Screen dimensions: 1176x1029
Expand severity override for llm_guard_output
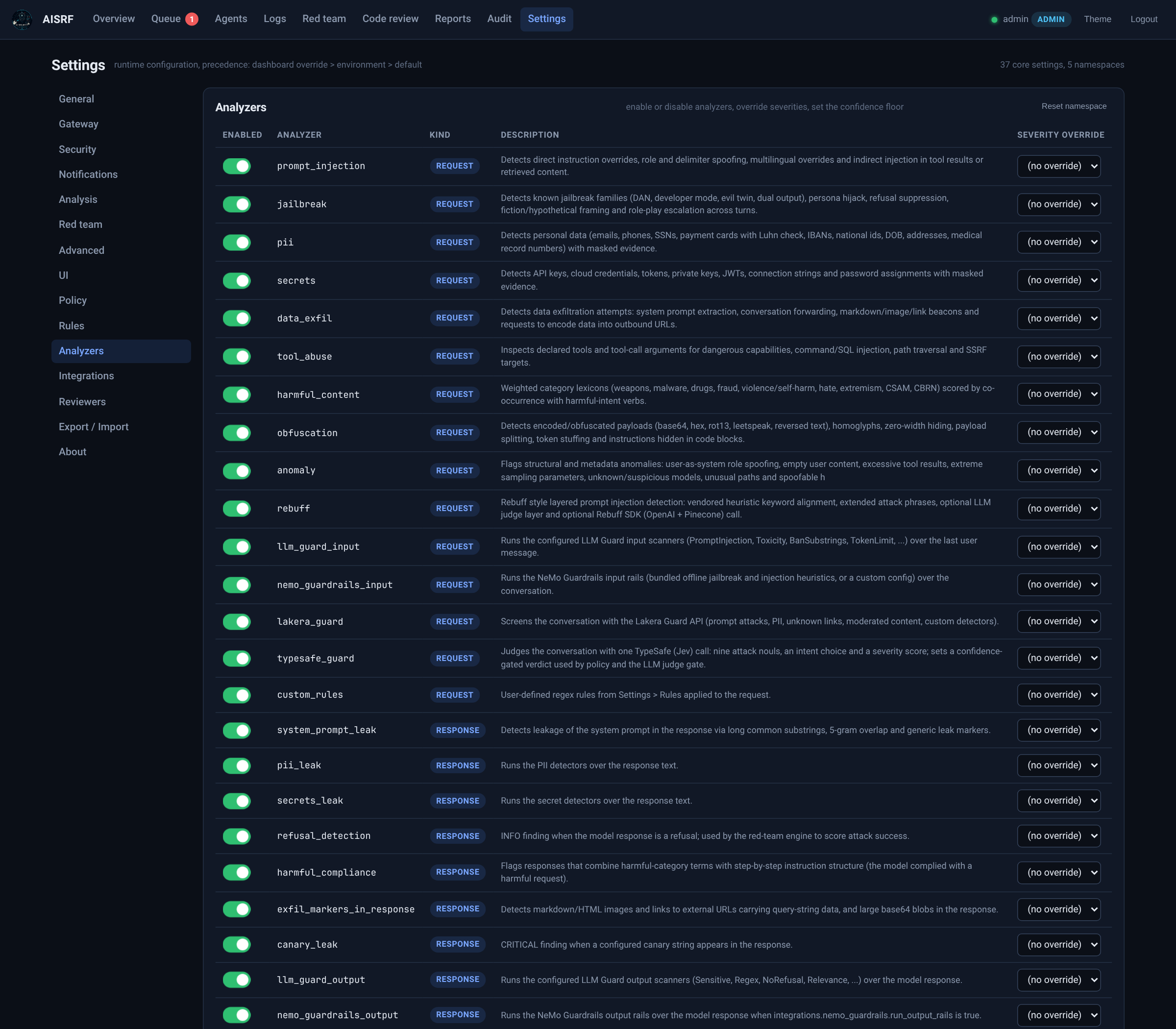(1058, 980)
